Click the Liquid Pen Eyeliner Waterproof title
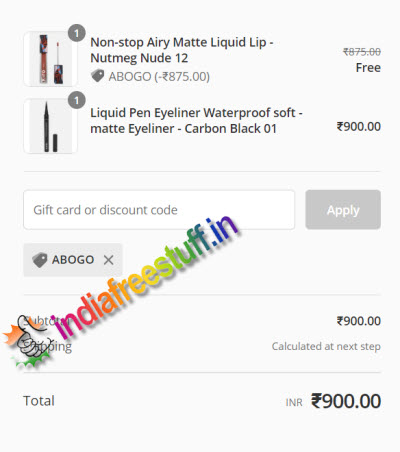The image size is (400, 452). click(196, 120)
